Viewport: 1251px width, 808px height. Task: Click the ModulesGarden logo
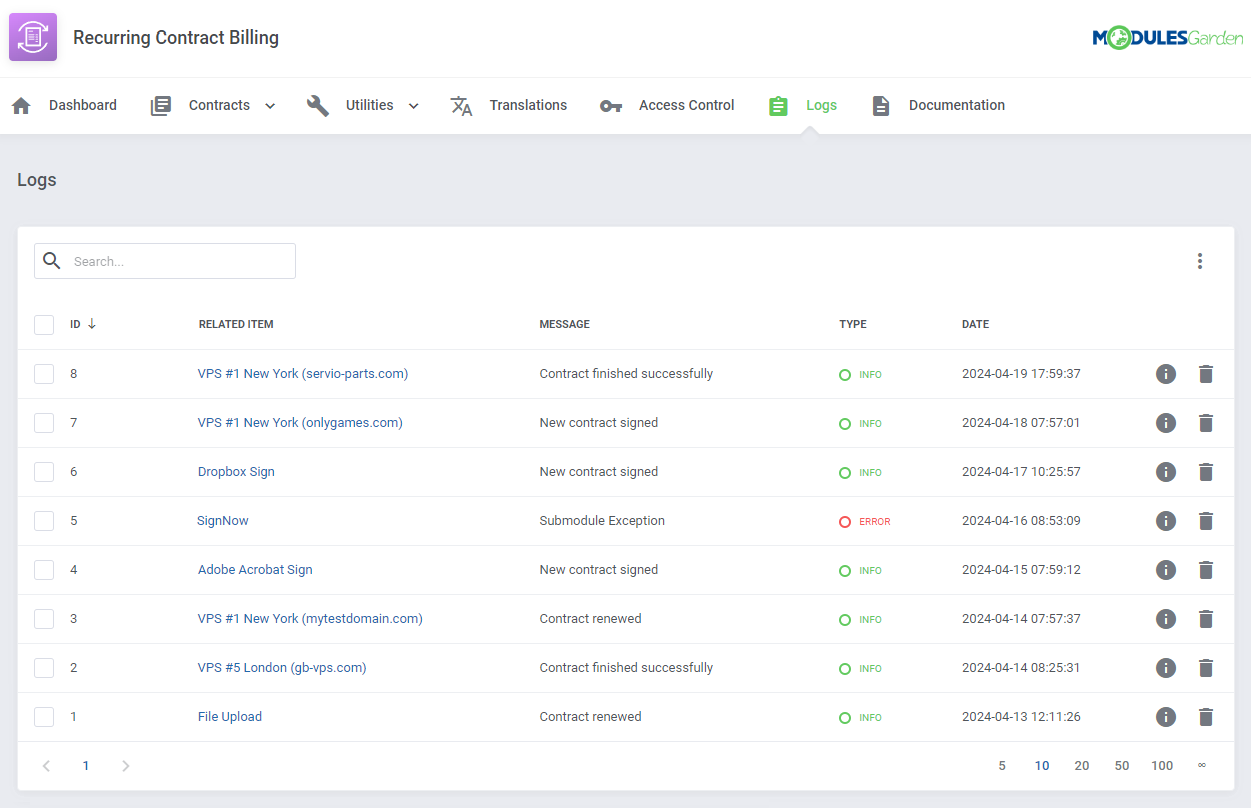tap(1167, 38)
